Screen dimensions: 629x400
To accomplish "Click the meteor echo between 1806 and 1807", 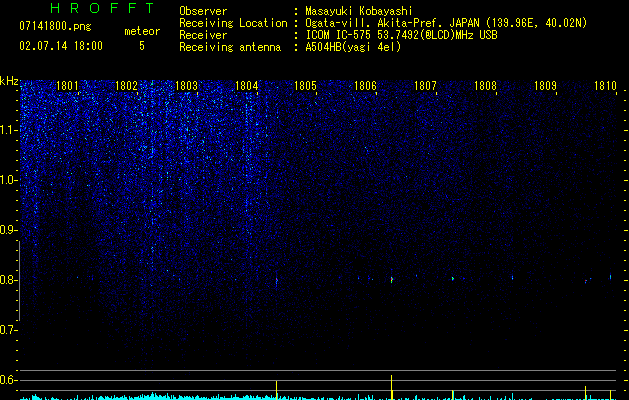I will (x=392, y=279).
